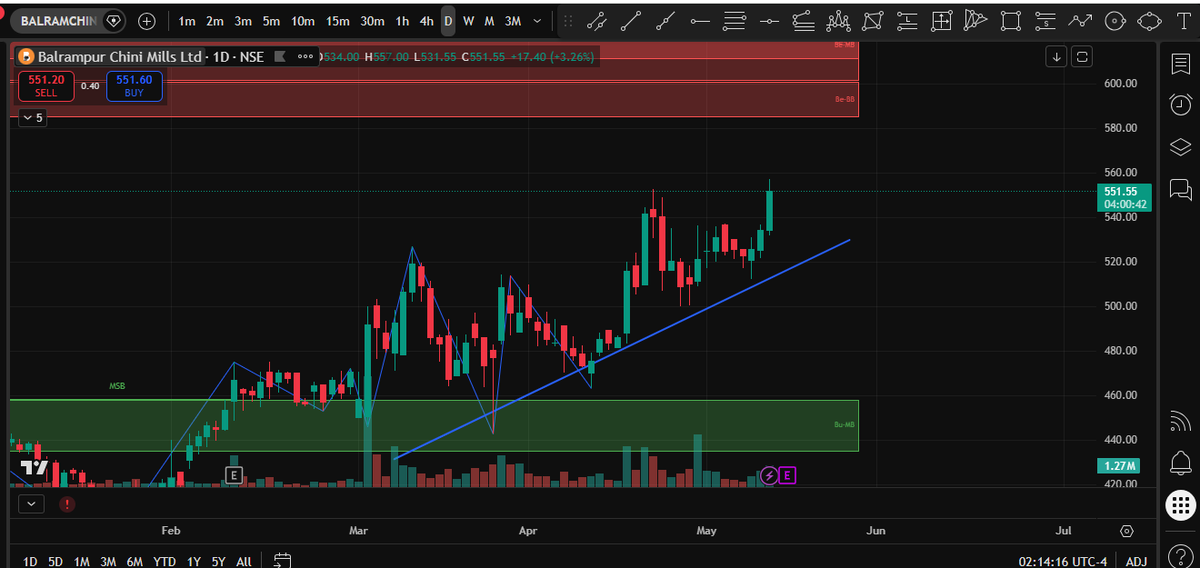Viewport: 1200px width, 568px height.
Task: Open the apps grid button in sidebar
Action: coord(1180,506)
